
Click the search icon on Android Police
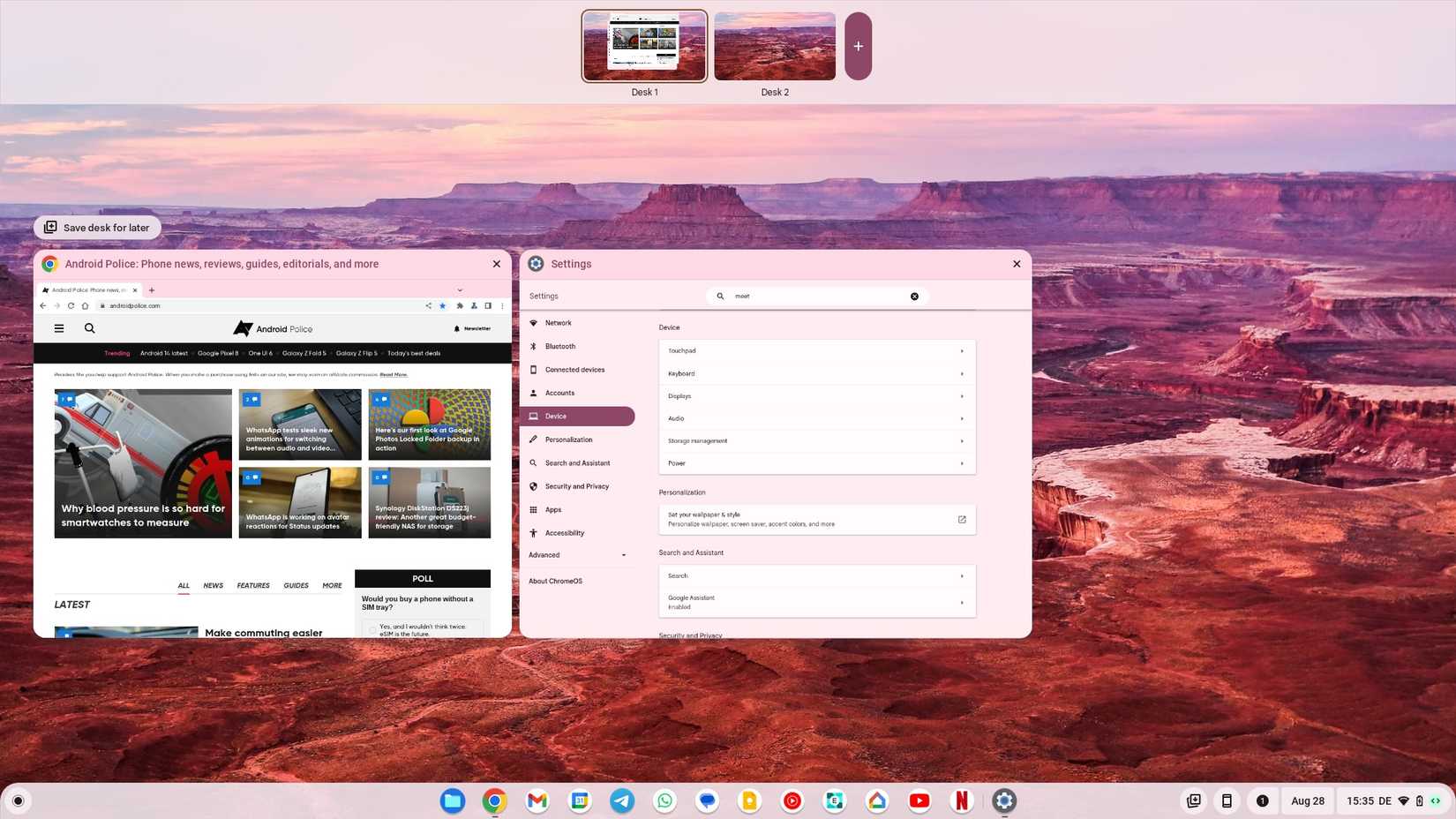(x=89, y=327)
